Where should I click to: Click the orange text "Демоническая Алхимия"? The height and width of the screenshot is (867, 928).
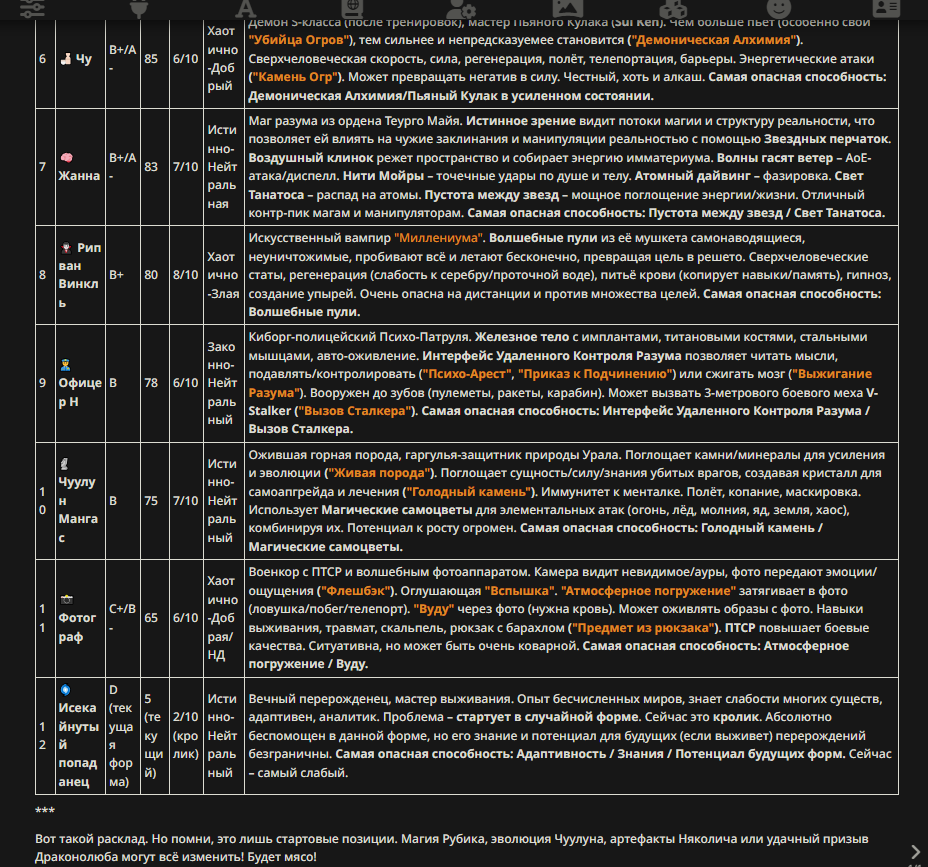pyautogui.click(x=714, y=40)
